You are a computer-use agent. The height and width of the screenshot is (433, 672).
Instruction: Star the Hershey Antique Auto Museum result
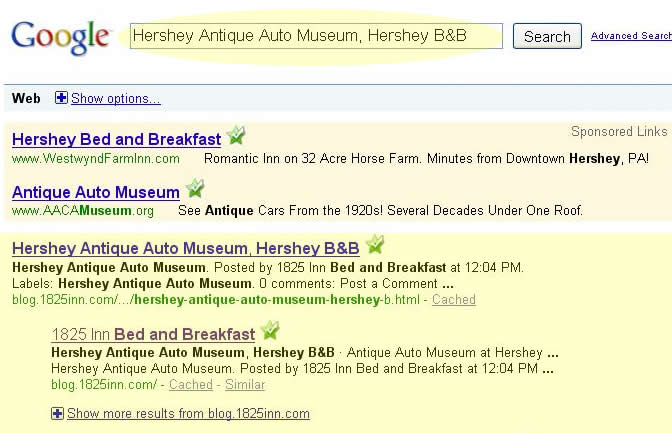click(x=375, y=244)
